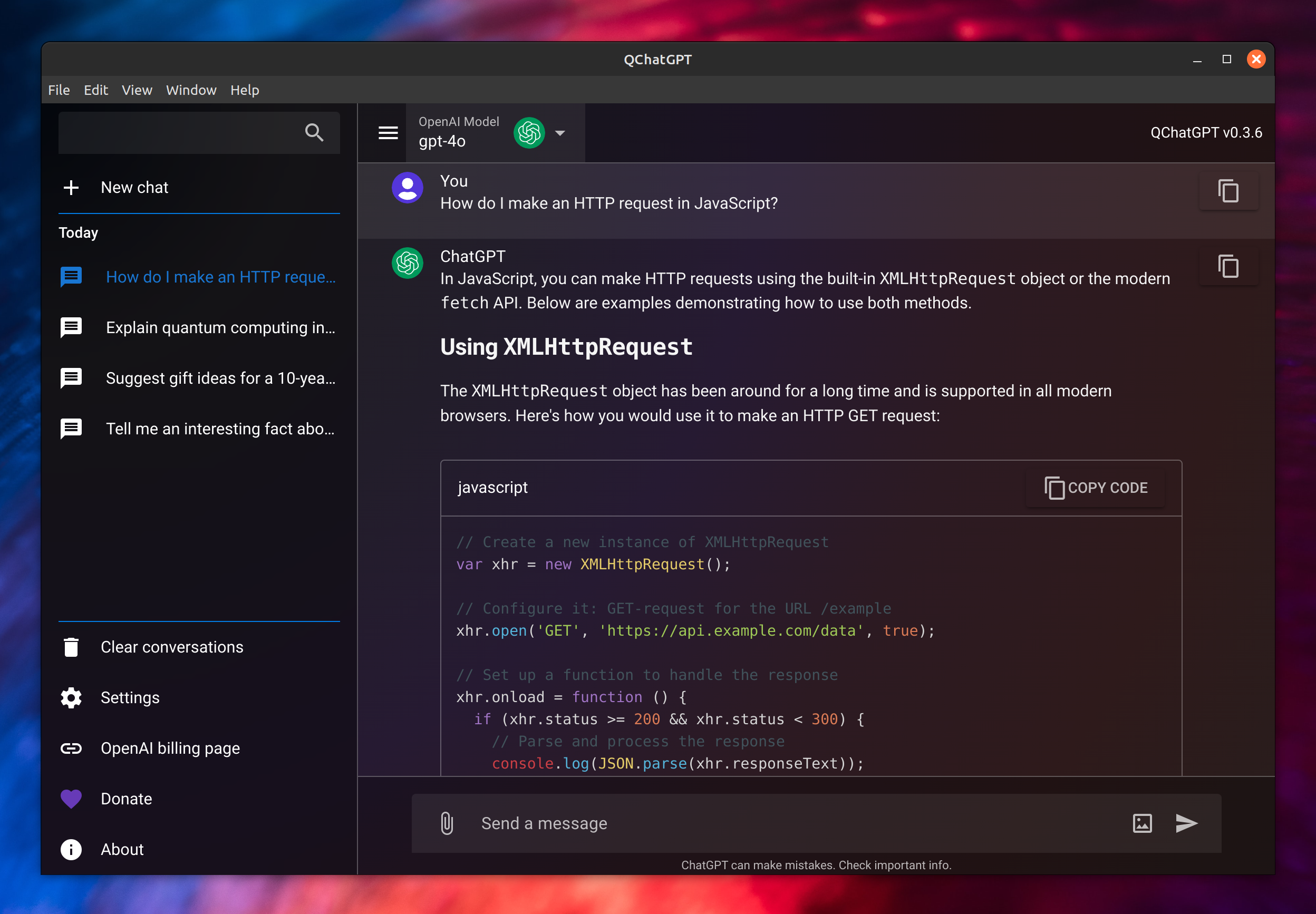
Task: Click the Clear conversations trash icon
Action: click(71, 647)
